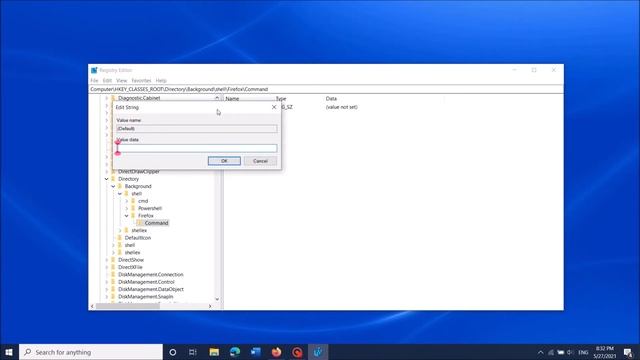Click Cancel in the Edit String dialog

click(x=260, y=161)
